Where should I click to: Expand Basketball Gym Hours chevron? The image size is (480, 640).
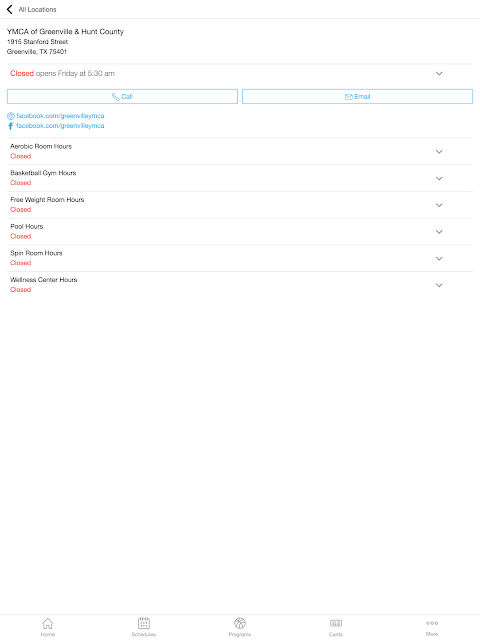(x=439, y=178)
